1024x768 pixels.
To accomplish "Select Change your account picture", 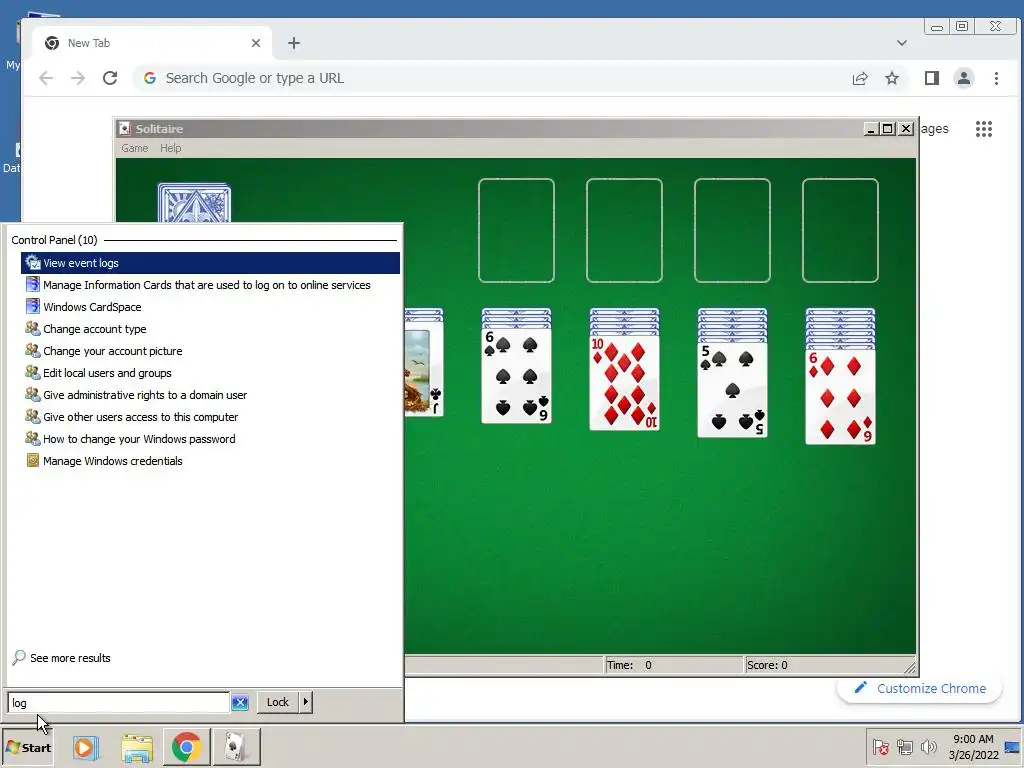I will point(210,351).
